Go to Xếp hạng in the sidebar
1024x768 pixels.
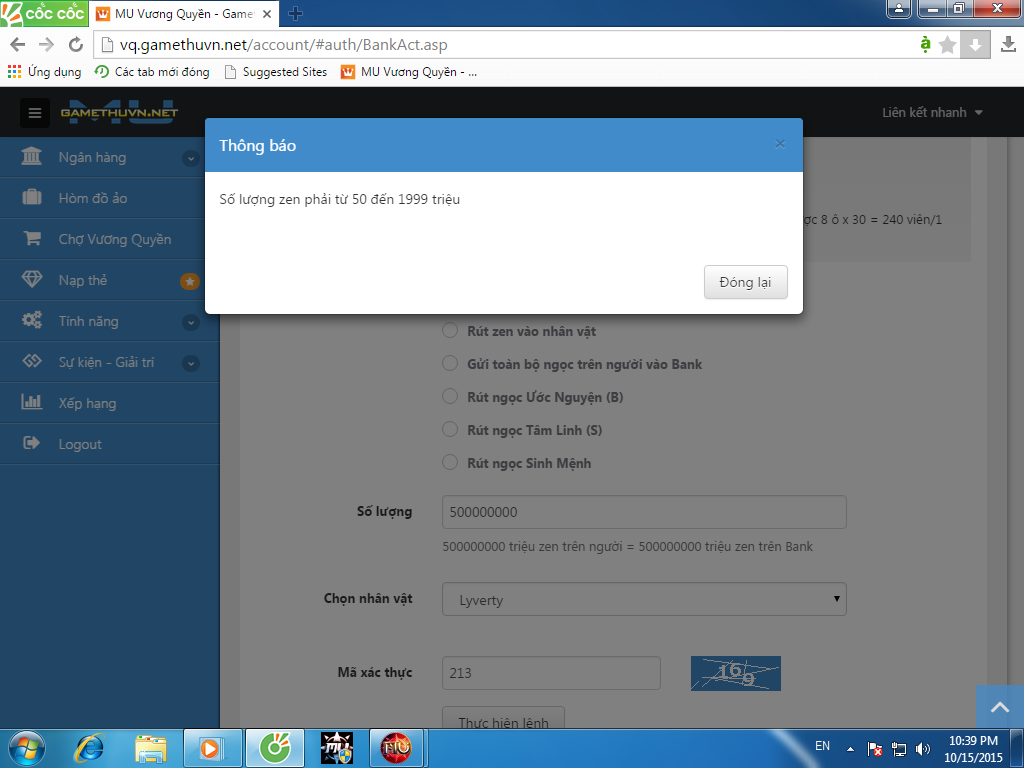[x=87, y=403]
